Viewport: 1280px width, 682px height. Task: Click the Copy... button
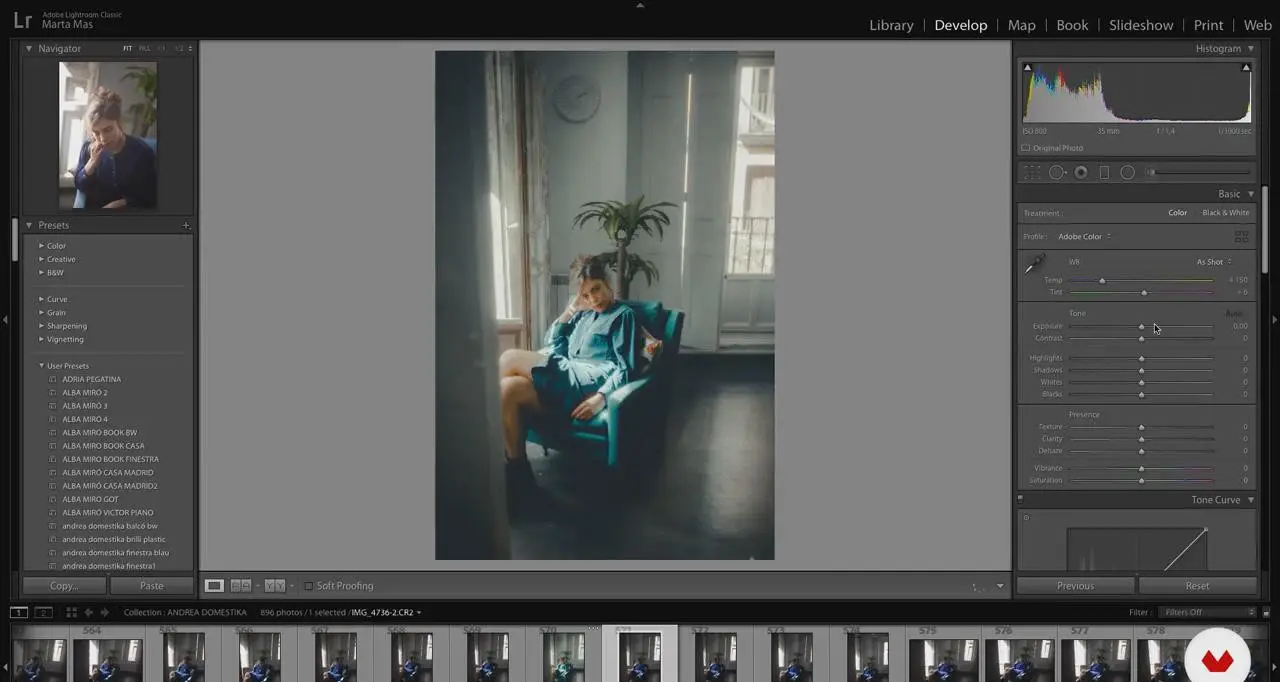point(64,586)
